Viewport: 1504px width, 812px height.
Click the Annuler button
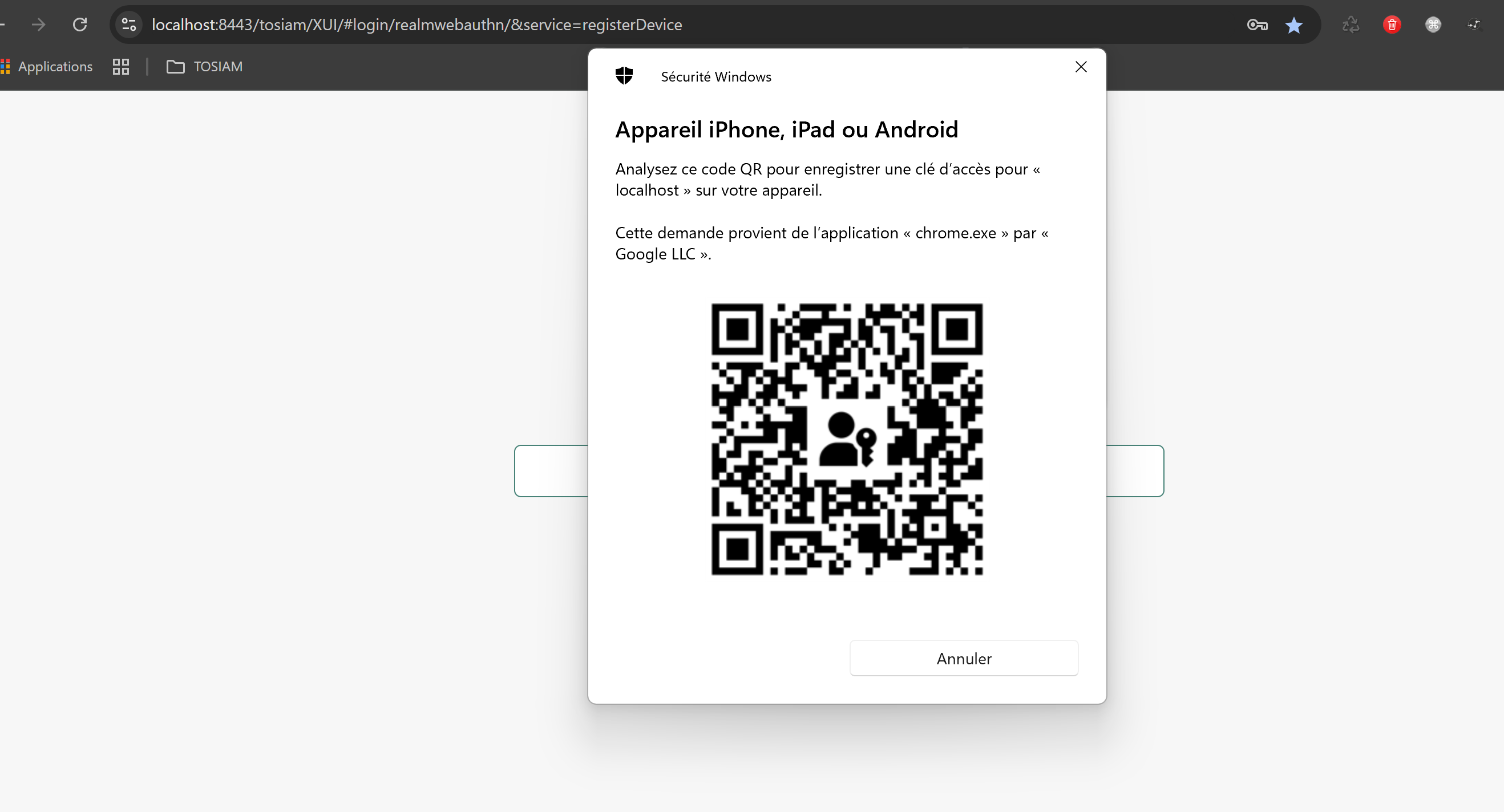963,658
